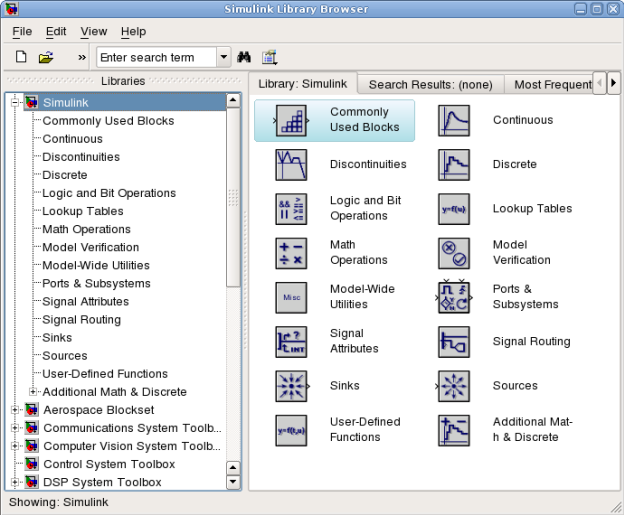Open the Discontinuities library block icon
Image resolution: width=624 pixels, height=515 pixels.
pyautogui.click(x=291, y=165)
